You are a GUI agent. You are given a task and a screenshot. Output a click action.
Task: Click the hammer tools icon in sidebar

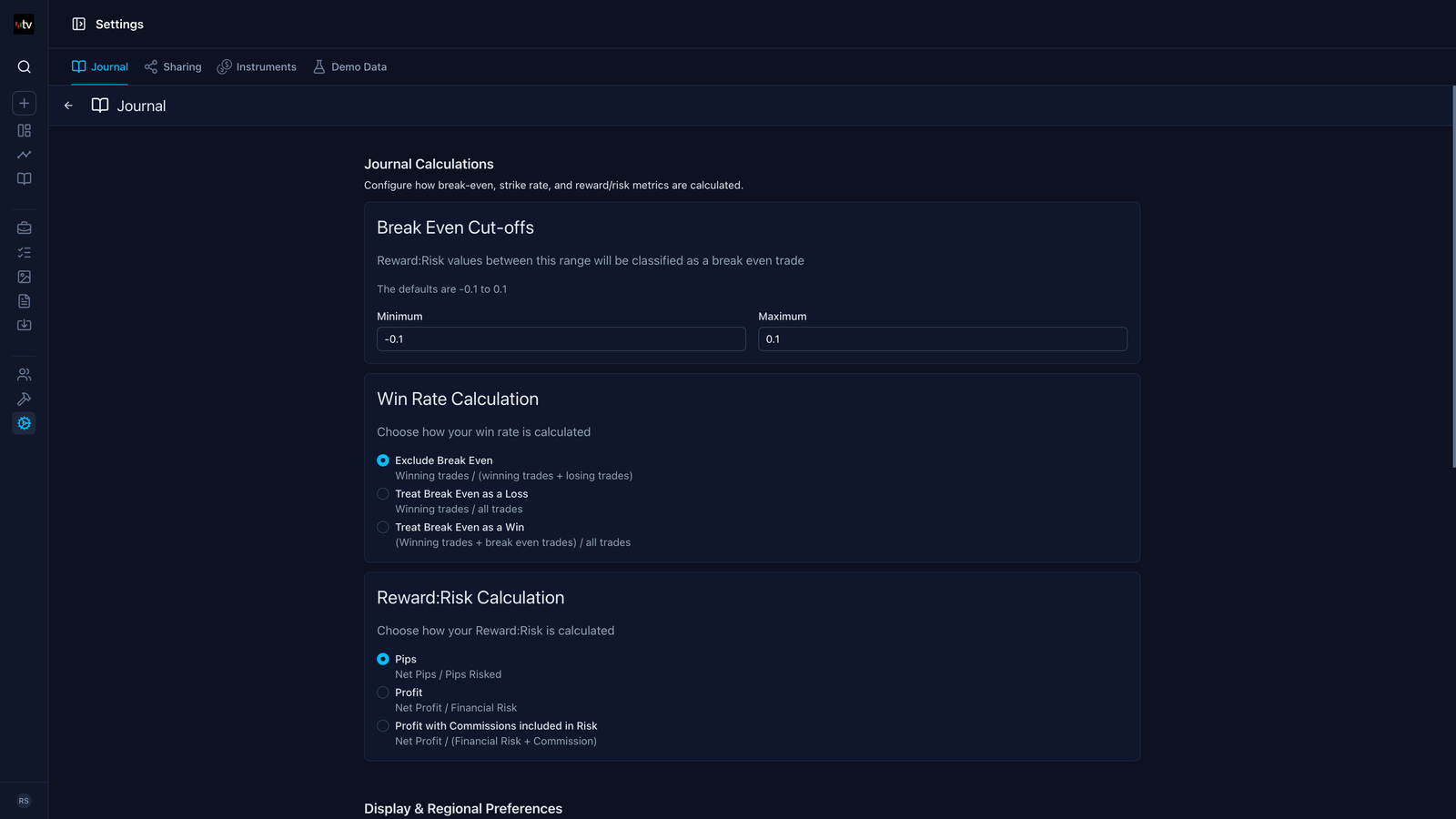[25, 399]
